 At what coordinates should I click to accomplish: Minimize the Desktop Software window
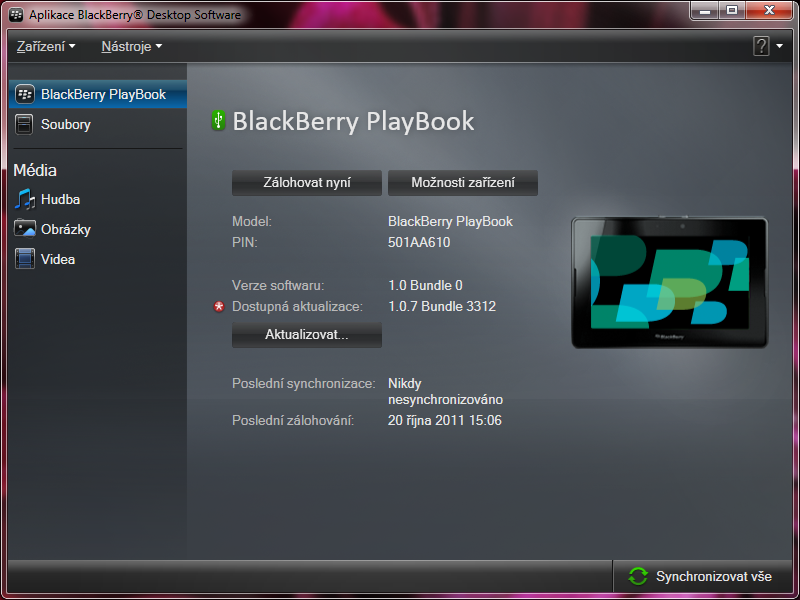pos(705,10)
